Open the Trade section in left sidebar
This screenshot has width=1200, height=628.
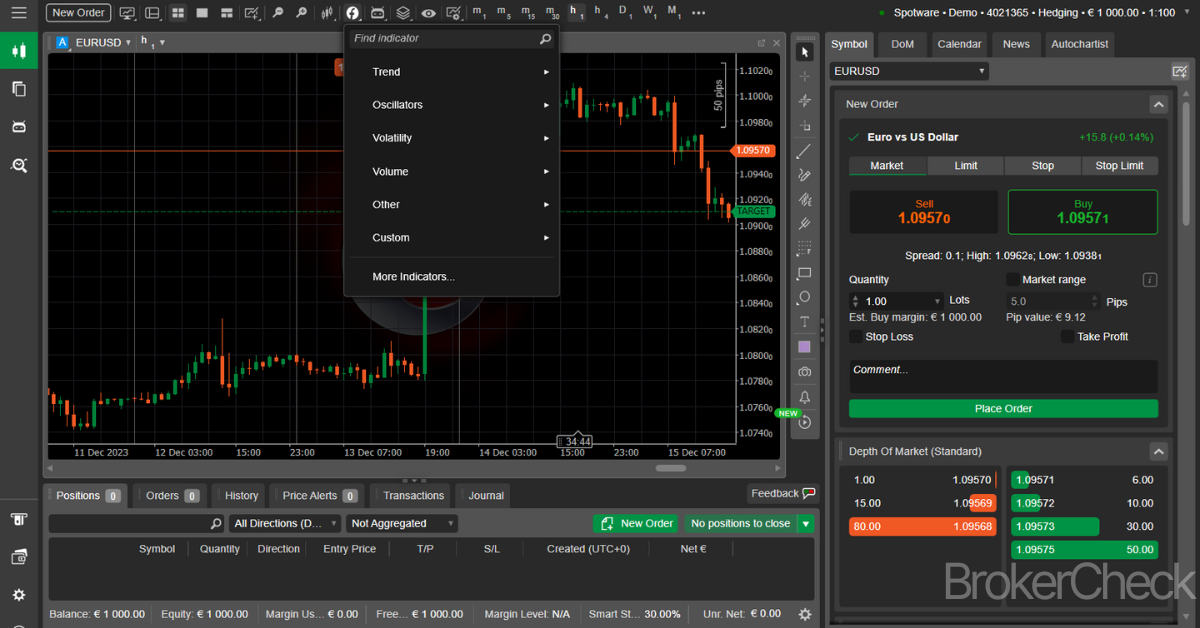pyautogui.click(x=19, y=50)
